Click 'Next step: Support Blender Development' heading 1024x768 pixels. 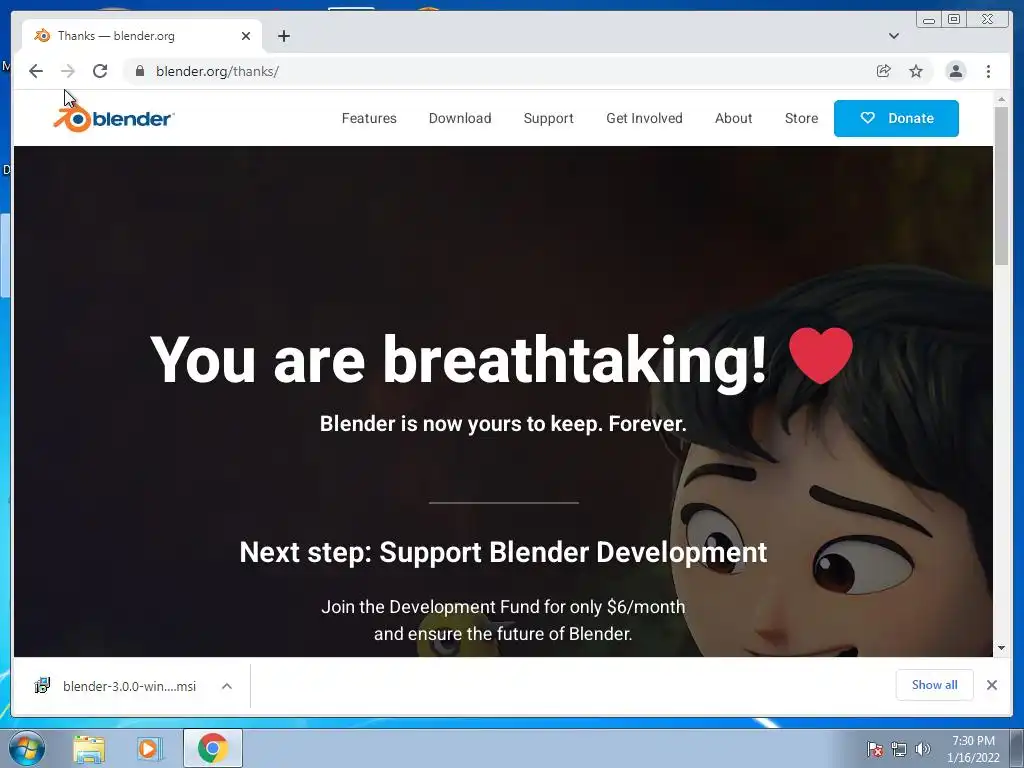click(x=503, y=552)
